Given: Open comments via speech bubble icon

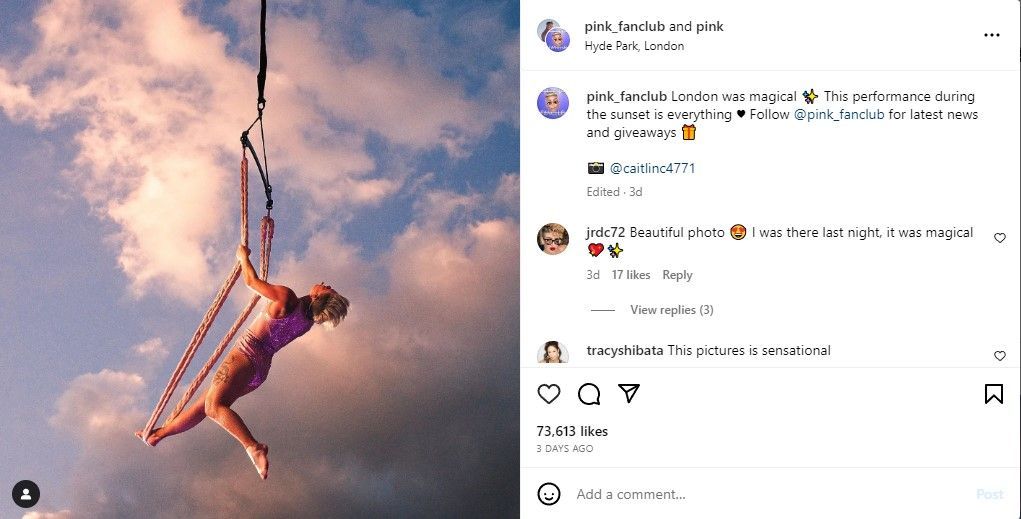Looking at the screenshot, I should pos(589,394).
